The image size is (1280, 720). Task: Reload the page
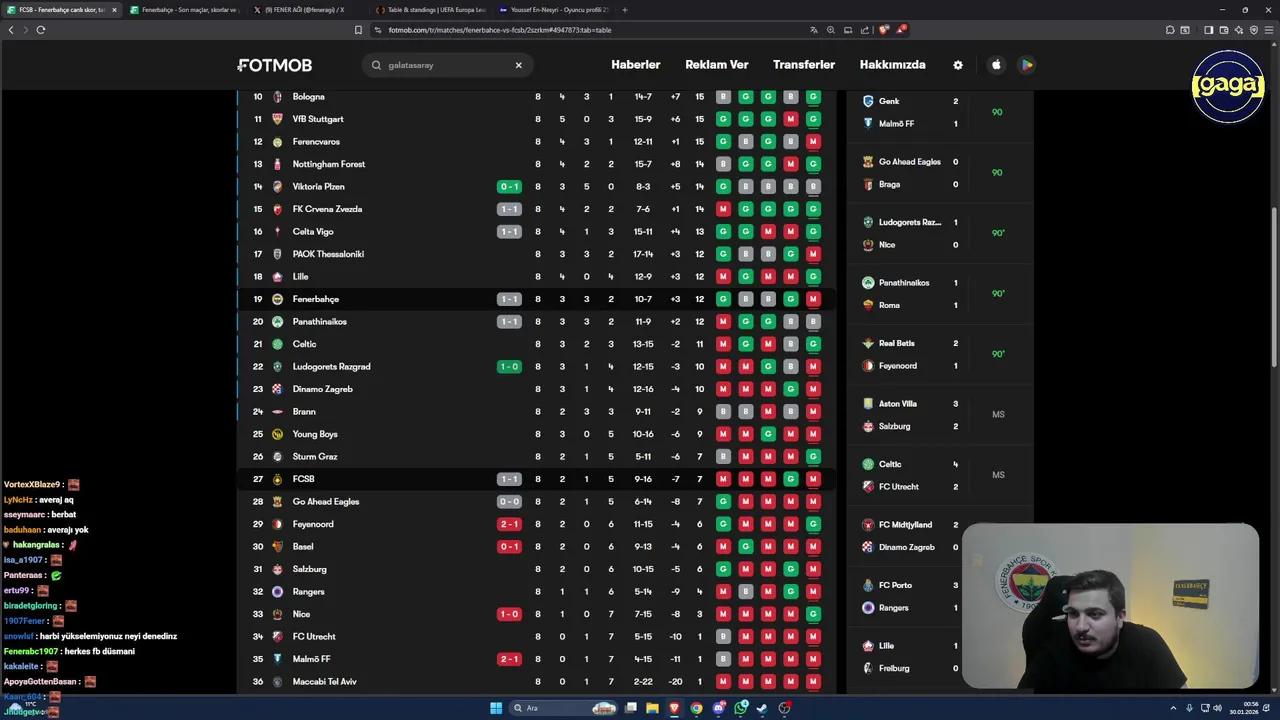41,30
